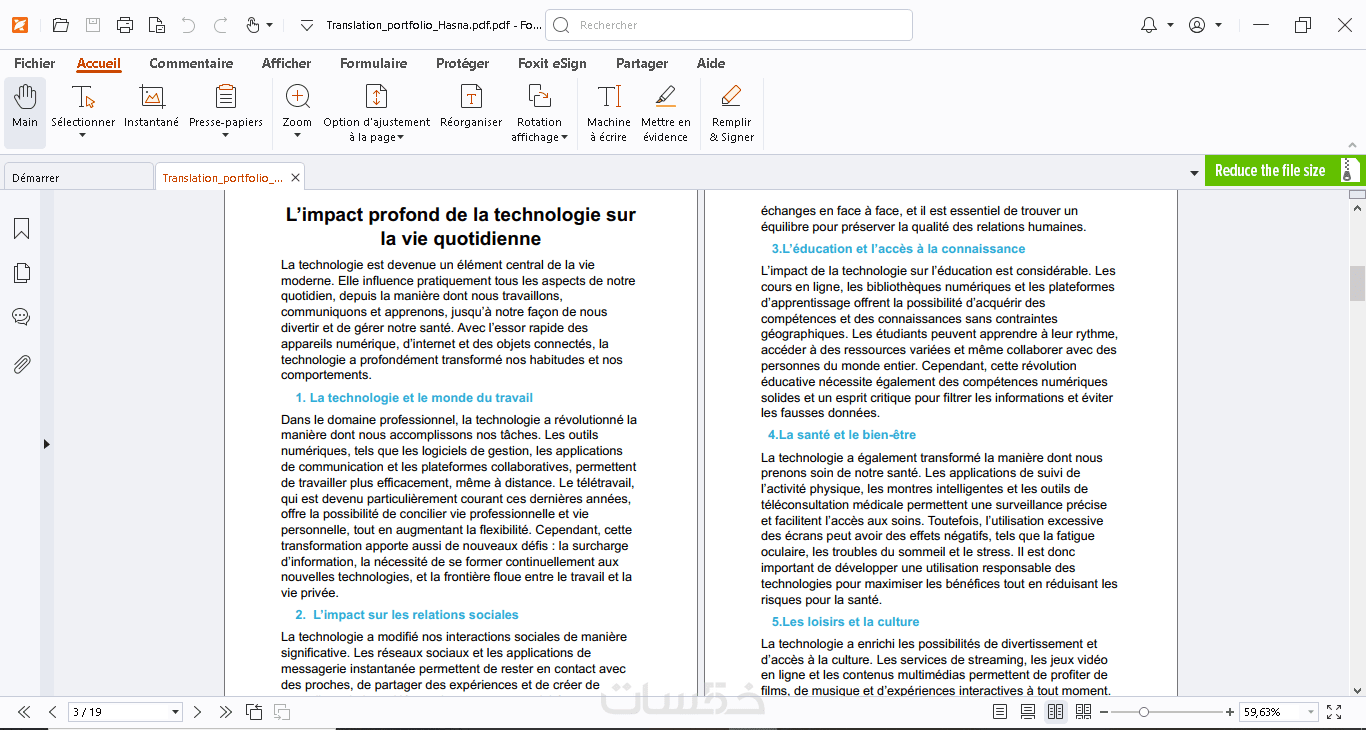
Task: Click the Zoom magnifier tool
Action: point(297,104)
